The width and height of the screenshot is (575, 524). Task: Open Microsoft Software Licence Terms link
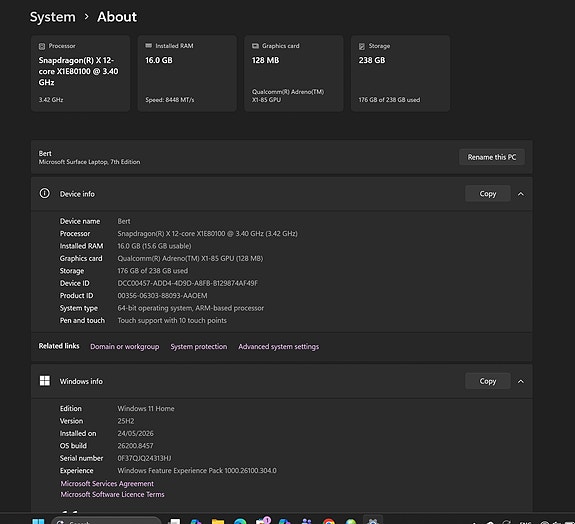tap(112, 494)
